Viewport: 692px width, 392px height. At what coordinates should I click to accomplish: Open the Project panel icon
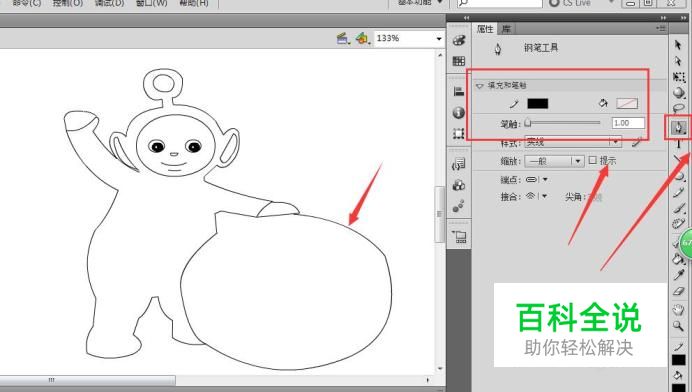click(459, 237)
